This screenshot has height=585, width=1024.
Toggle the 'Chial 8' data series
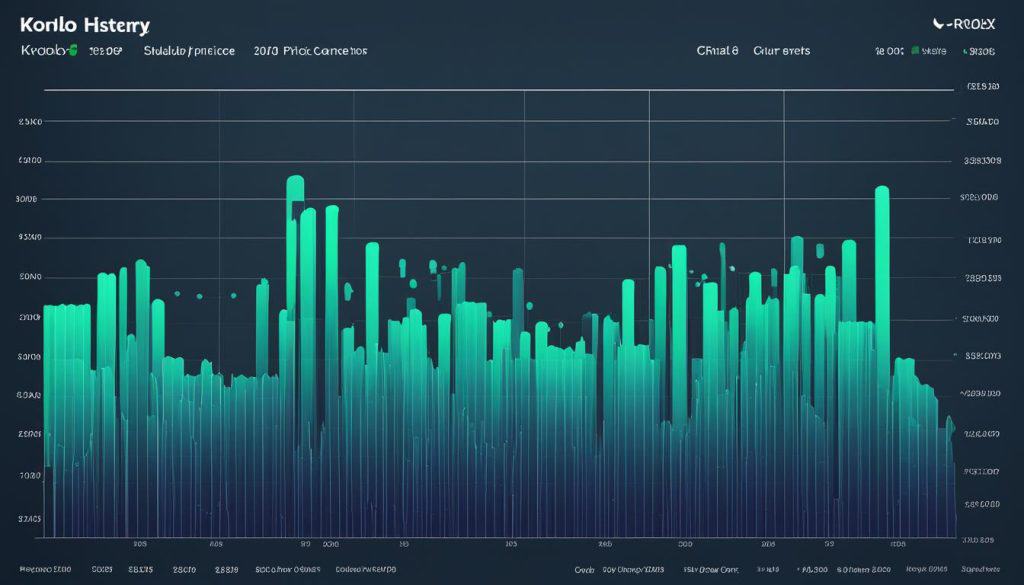(x=716, y=50)
